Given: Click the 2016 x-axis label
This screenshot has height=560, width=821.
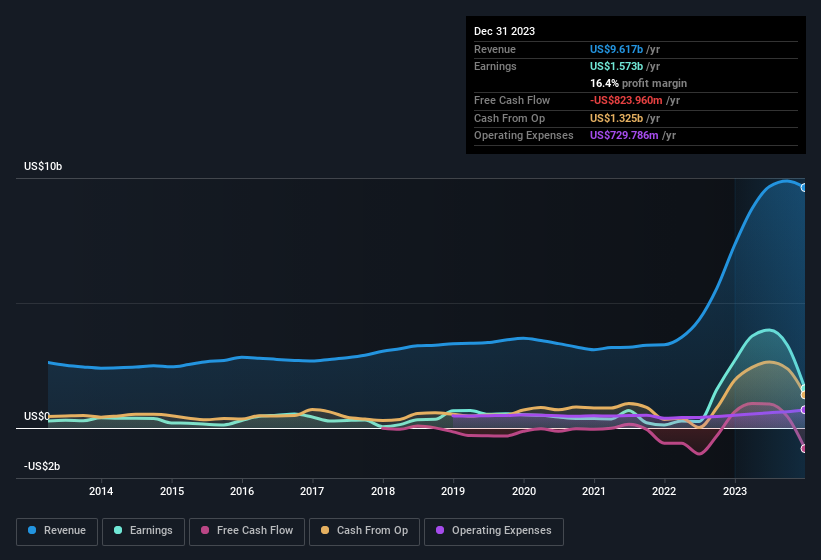Looking at the screenshot, I should pyautogui.click(x=242, y=491).
